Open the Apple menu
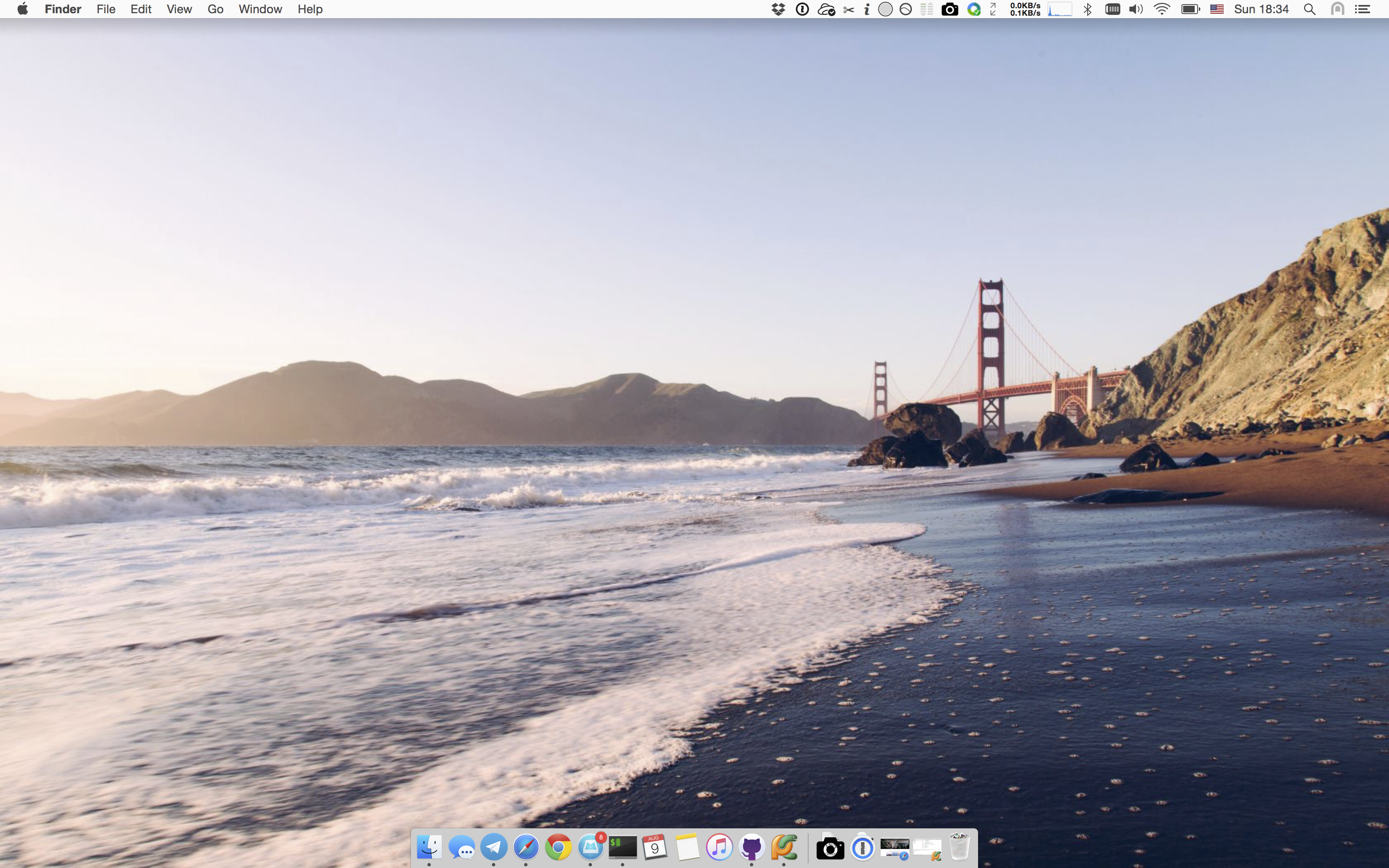This screenshot has width=1389, height=868. 23,9
